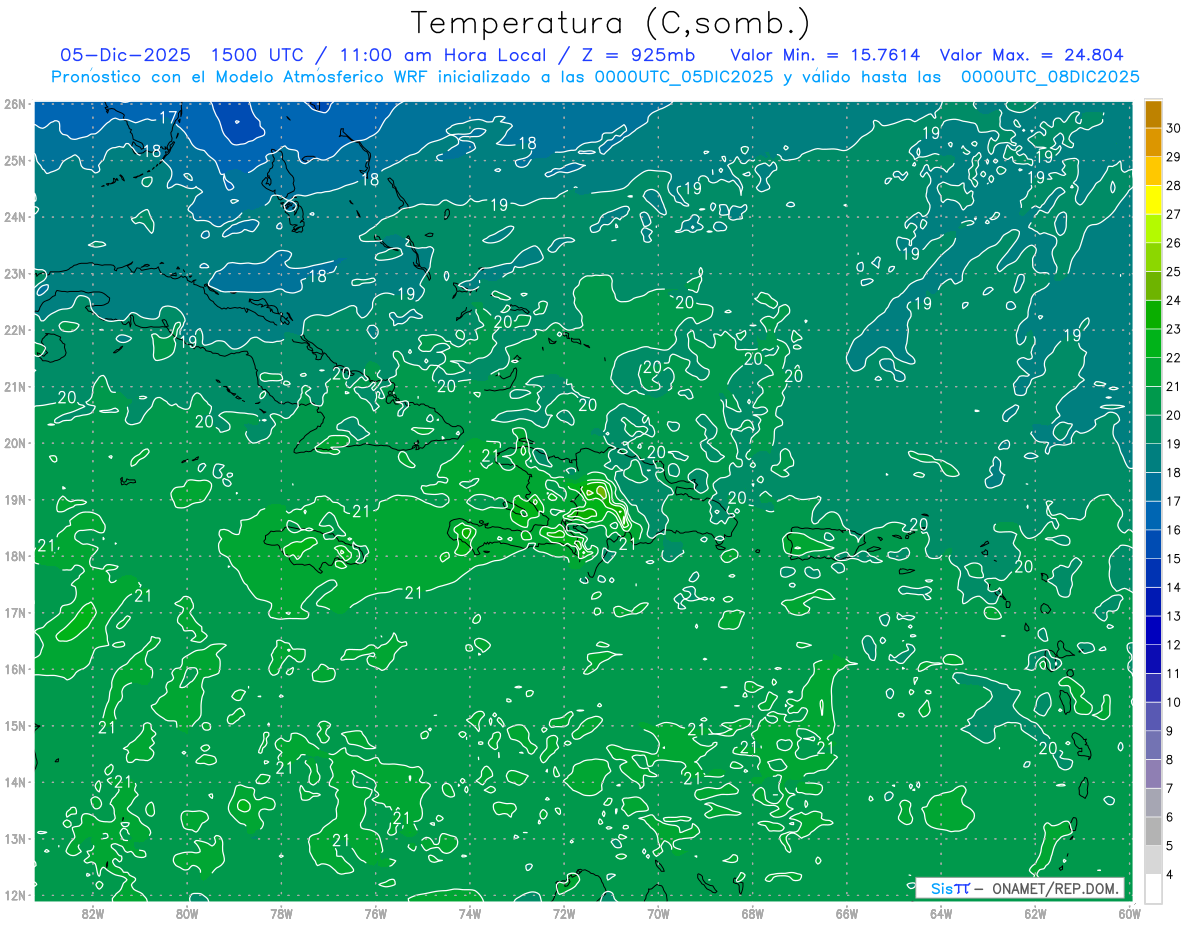The height and width of the screenshot is (927, 1200).
Task: Click "Valor Min. = 15.7614" text
Action: click(x=825, y=55)
